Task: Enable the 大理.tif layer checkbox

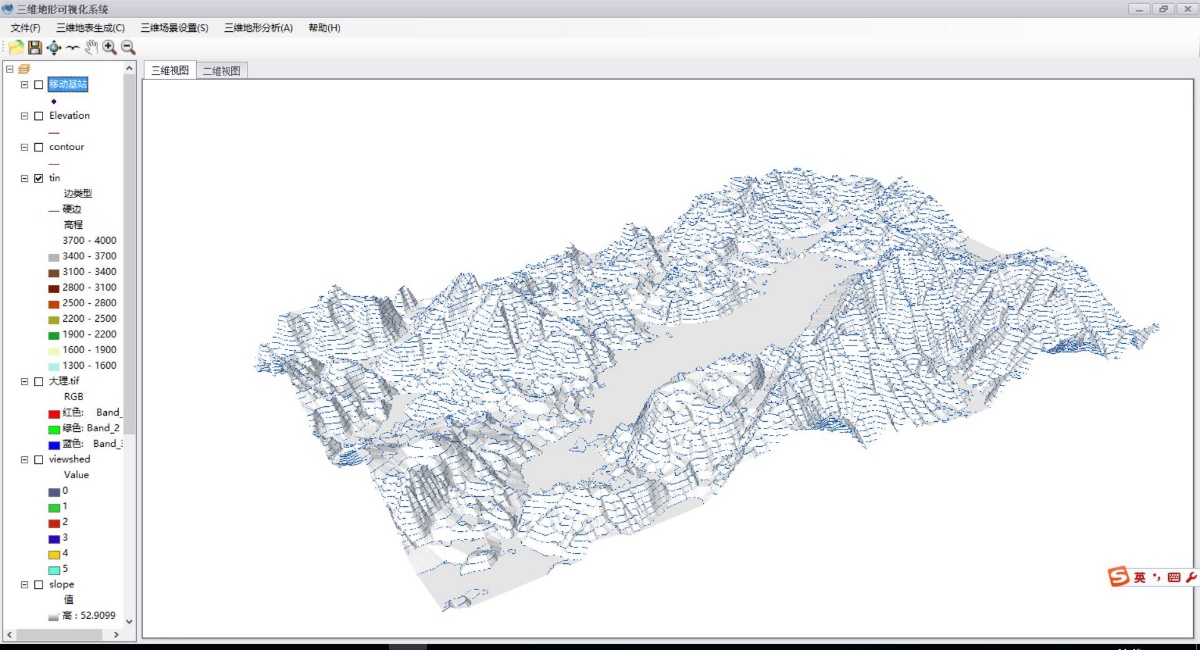Action: (x=39, y=382)
